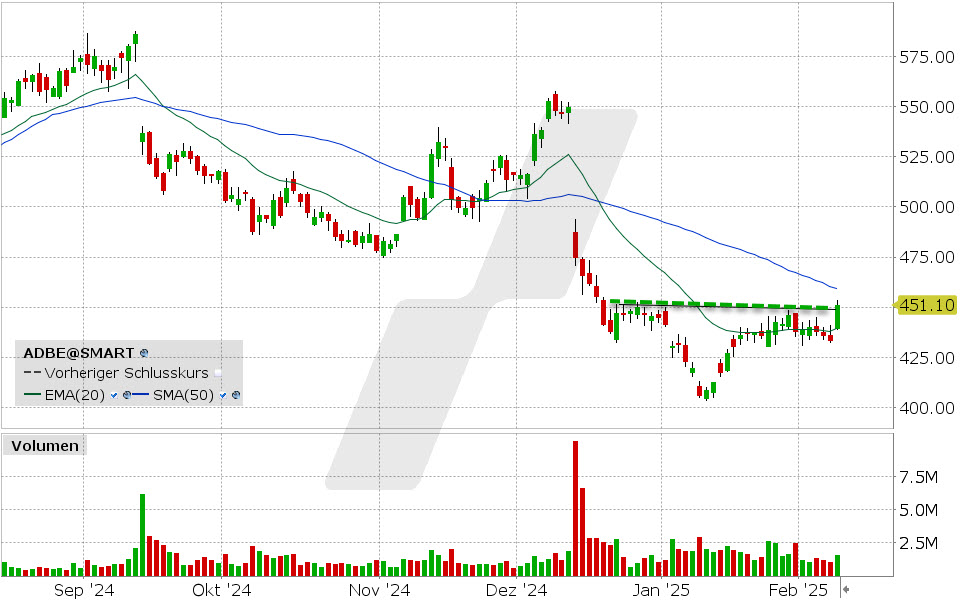The image size is (960, 600).
Task: Open the EMA(20) indicator settings icon
Action: tap(127, 396)
